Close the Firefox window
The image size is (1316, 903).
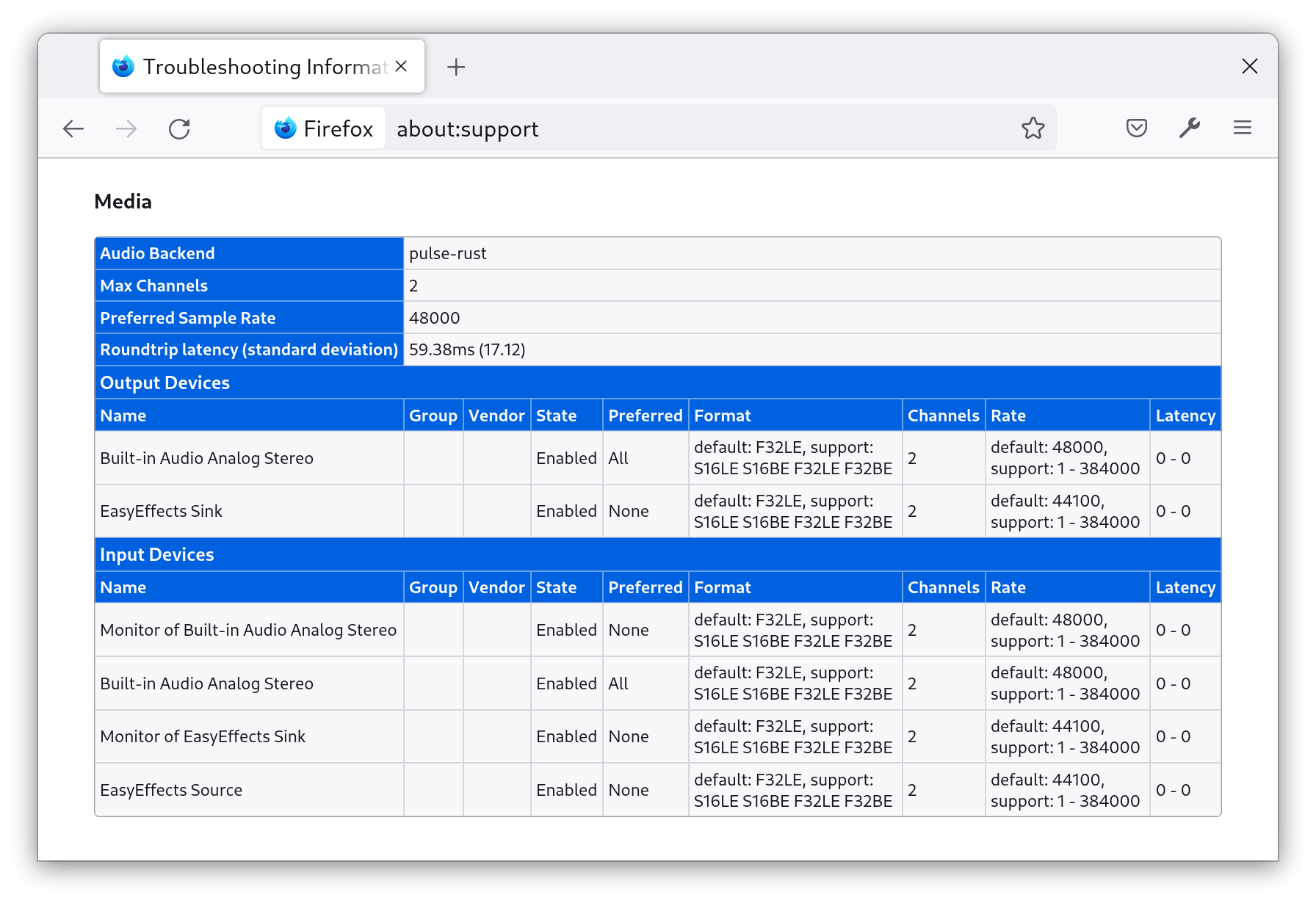point(1250,66)
